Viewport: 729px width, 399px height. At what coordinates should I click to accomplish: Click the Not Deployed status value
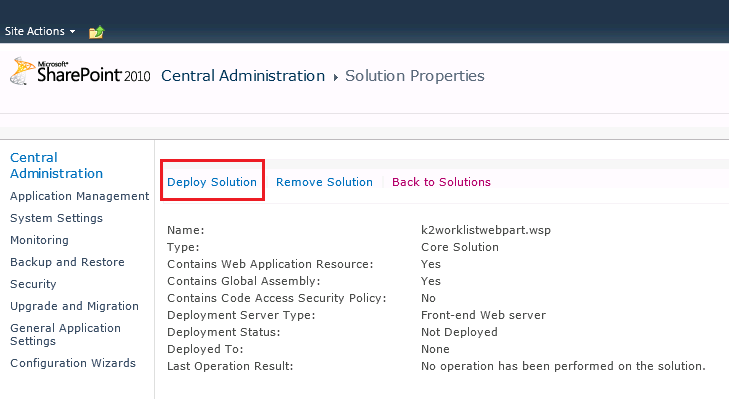click(459, 332)
